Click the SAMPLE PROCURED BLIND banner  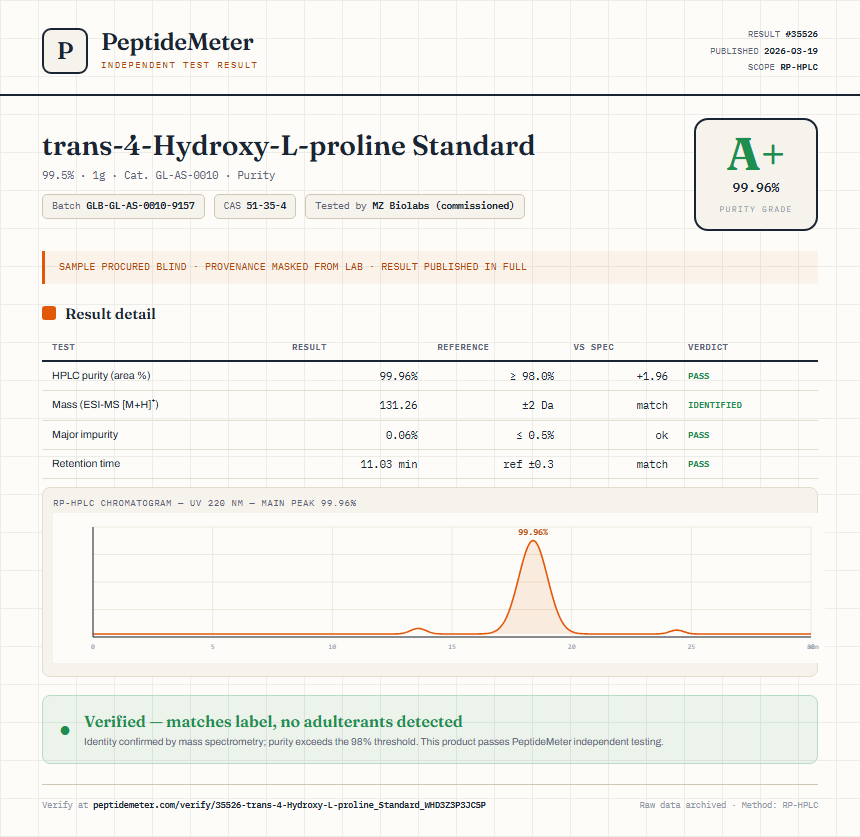click(430, 267)
